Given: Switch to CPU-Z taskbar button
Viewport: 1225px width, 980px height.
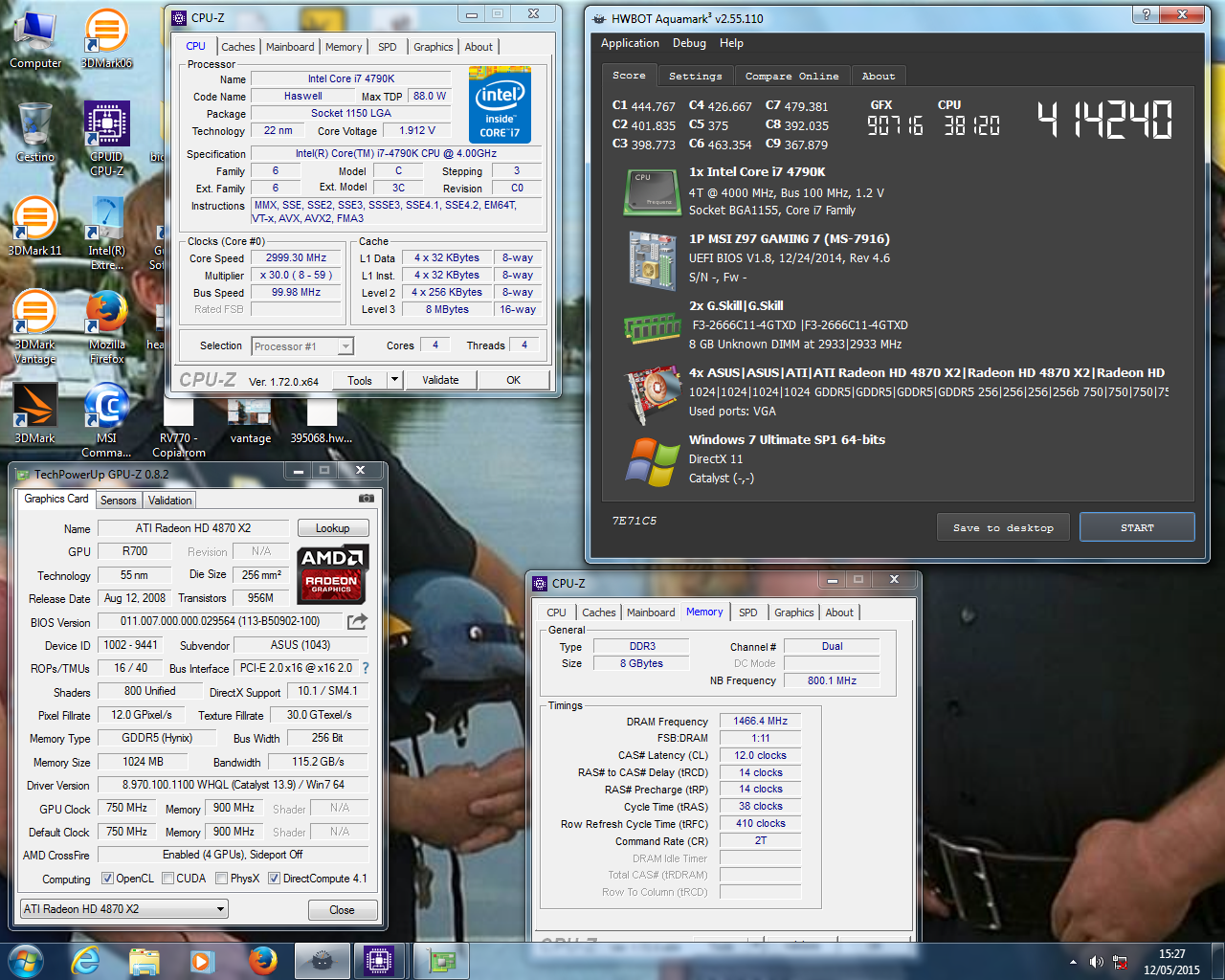Looking at the screenshot, I should click(x=380, y=961).
